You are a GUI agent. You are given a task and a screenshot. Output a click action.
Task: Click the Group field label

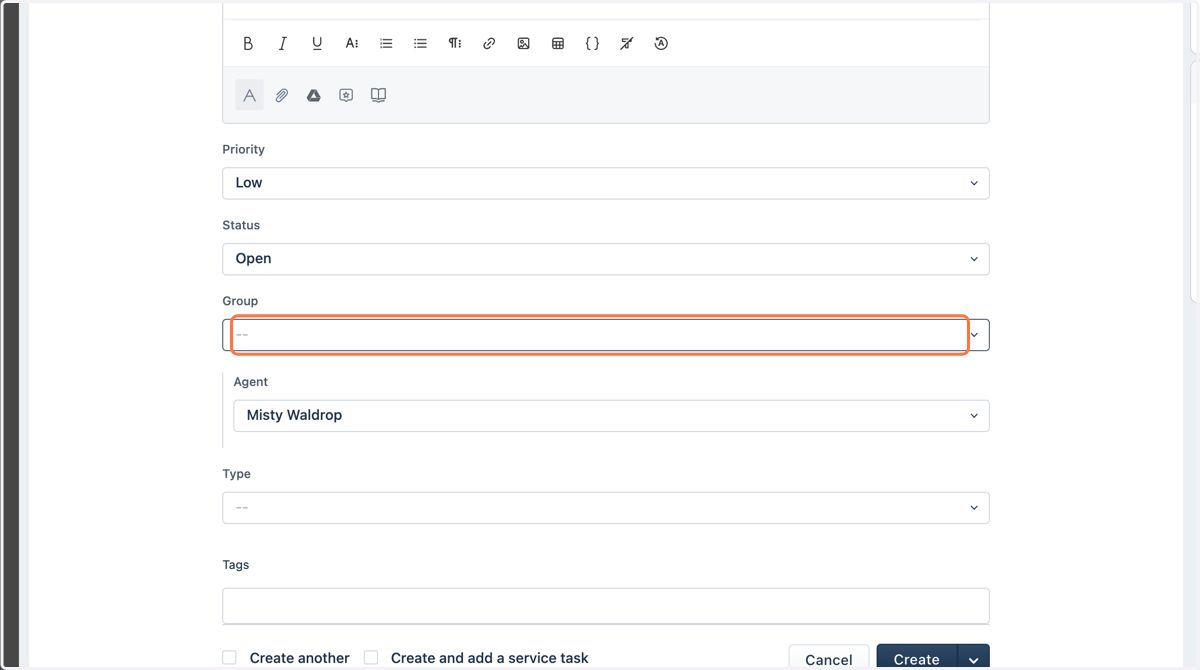[240, 301]
